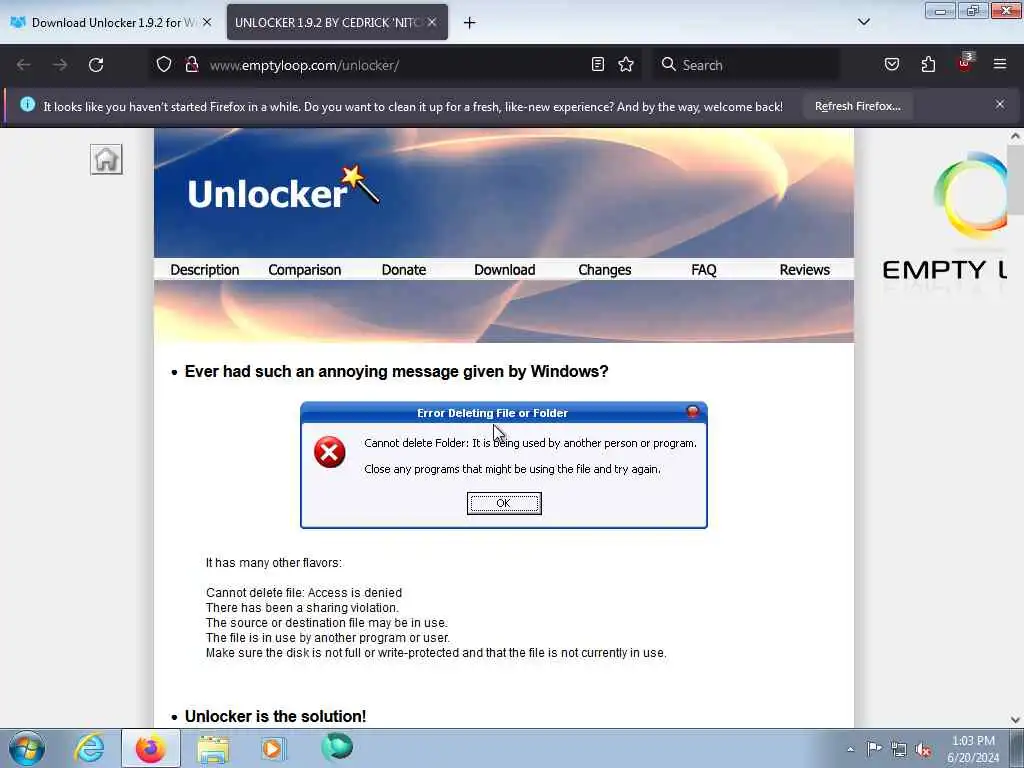The image size is (1024, 768).
Task: Click 'There has been a sharing violation.' text
Action: [x=302, y=607]
